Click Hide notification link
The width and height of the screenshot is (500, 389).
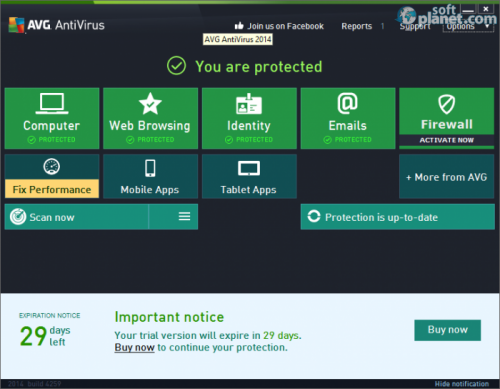[x=462, y=384]
